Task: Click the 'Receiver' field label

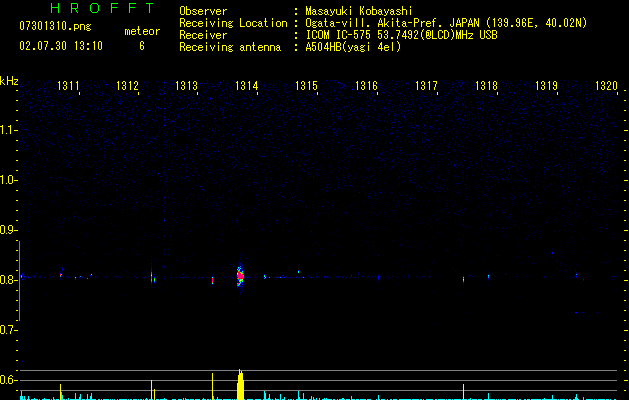Action: pos(203,35)
